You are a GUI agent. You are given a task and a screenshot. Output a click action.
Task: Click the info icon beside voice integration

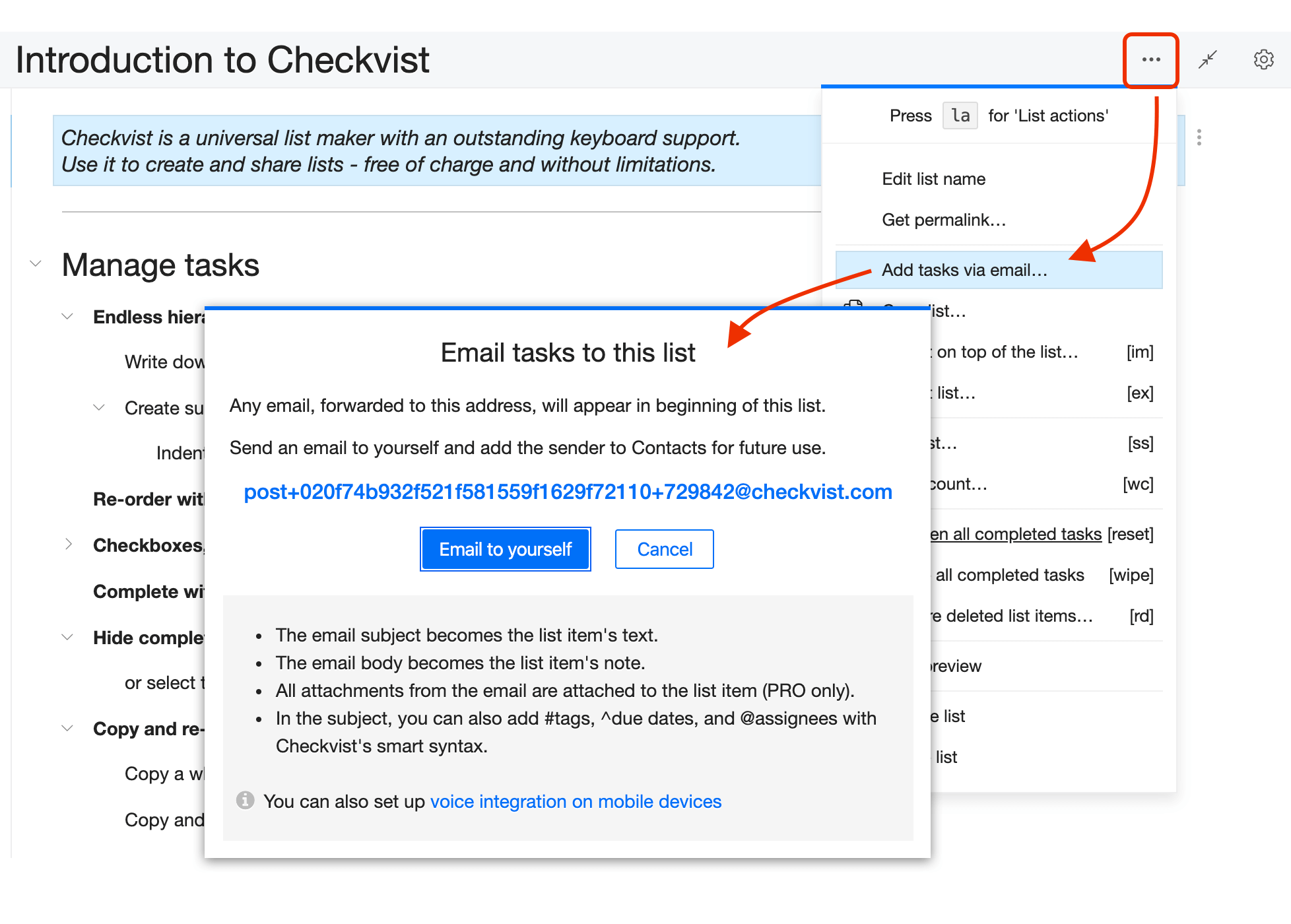click(x=246, y=800)
